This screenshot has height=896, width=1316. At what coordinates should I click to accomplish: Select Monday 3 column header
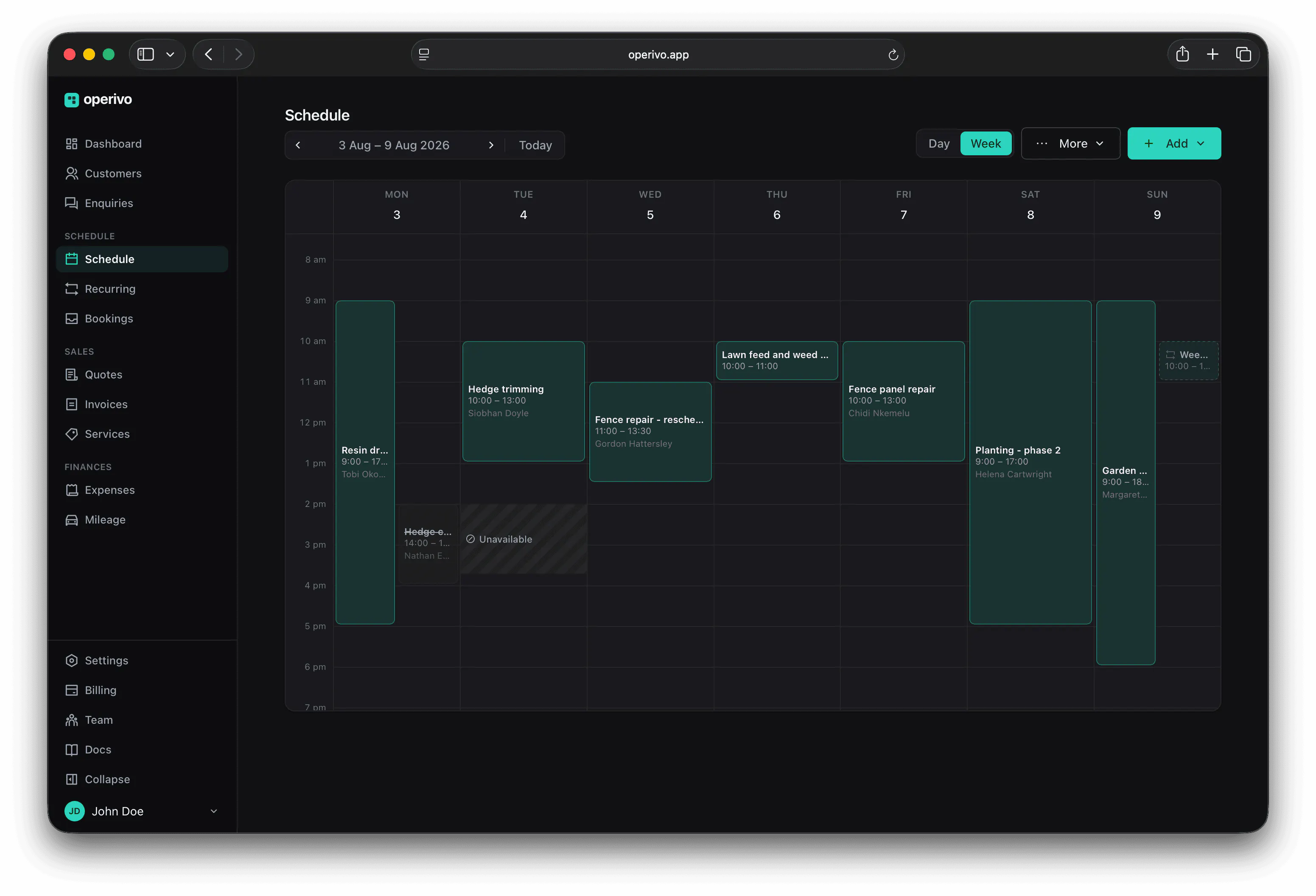[396, 206]
